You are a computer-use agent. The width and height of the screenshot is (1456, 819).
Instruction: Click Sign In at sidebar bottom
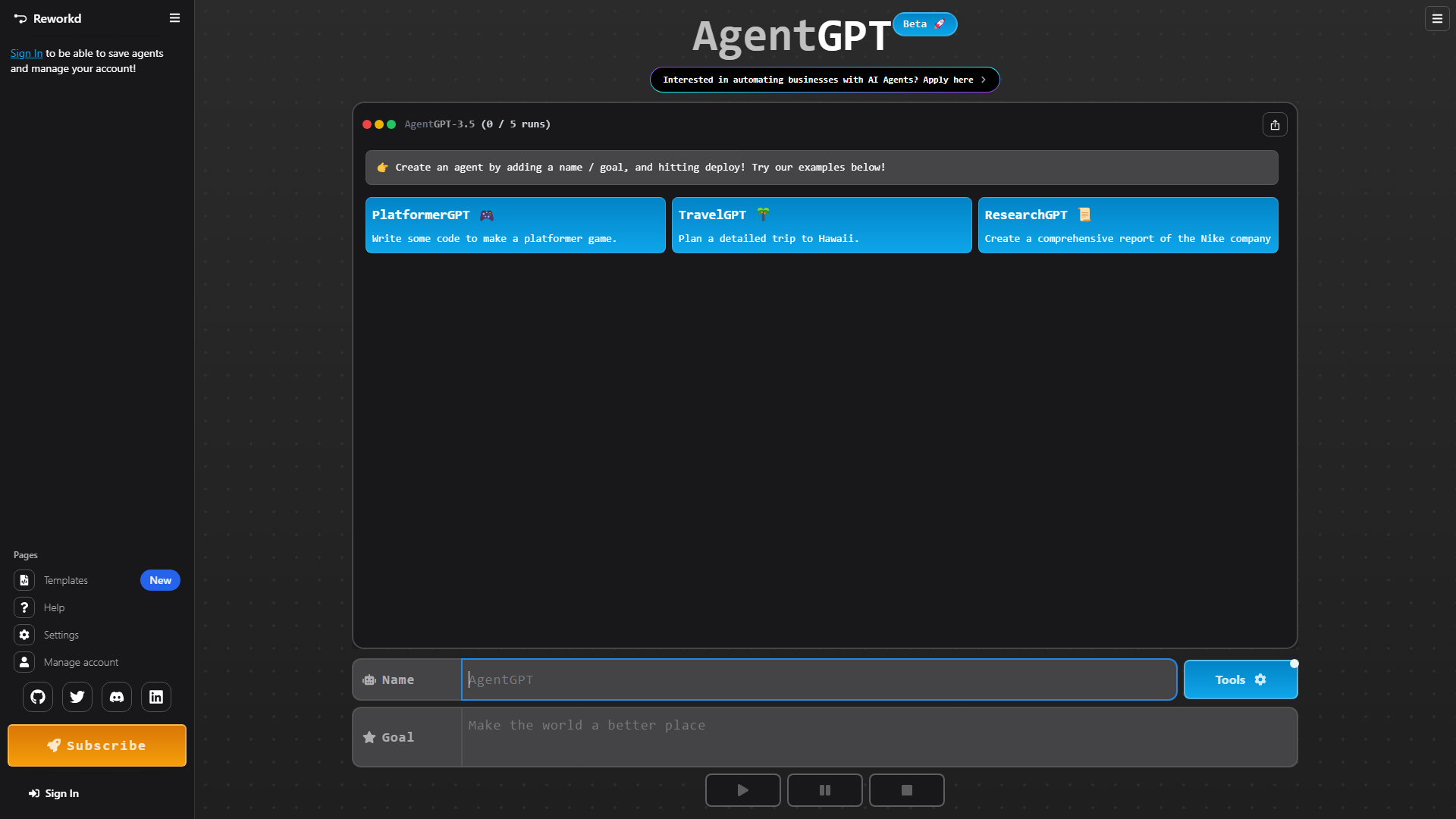tap(54, 793)
